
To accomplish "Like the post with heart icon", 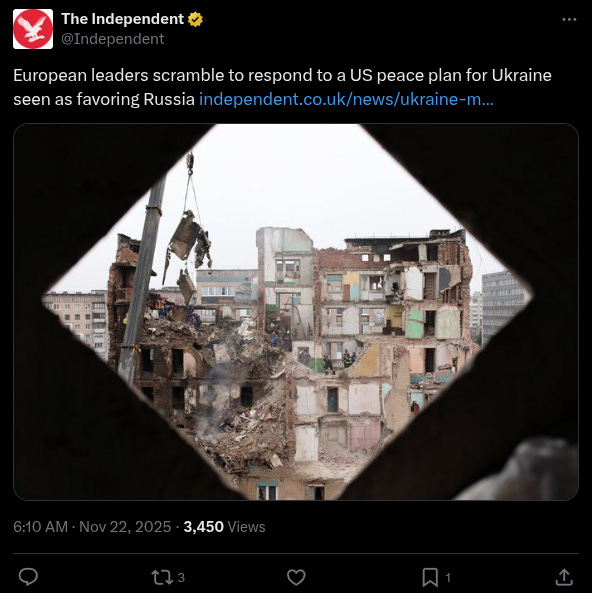I will tap(296, 577).
